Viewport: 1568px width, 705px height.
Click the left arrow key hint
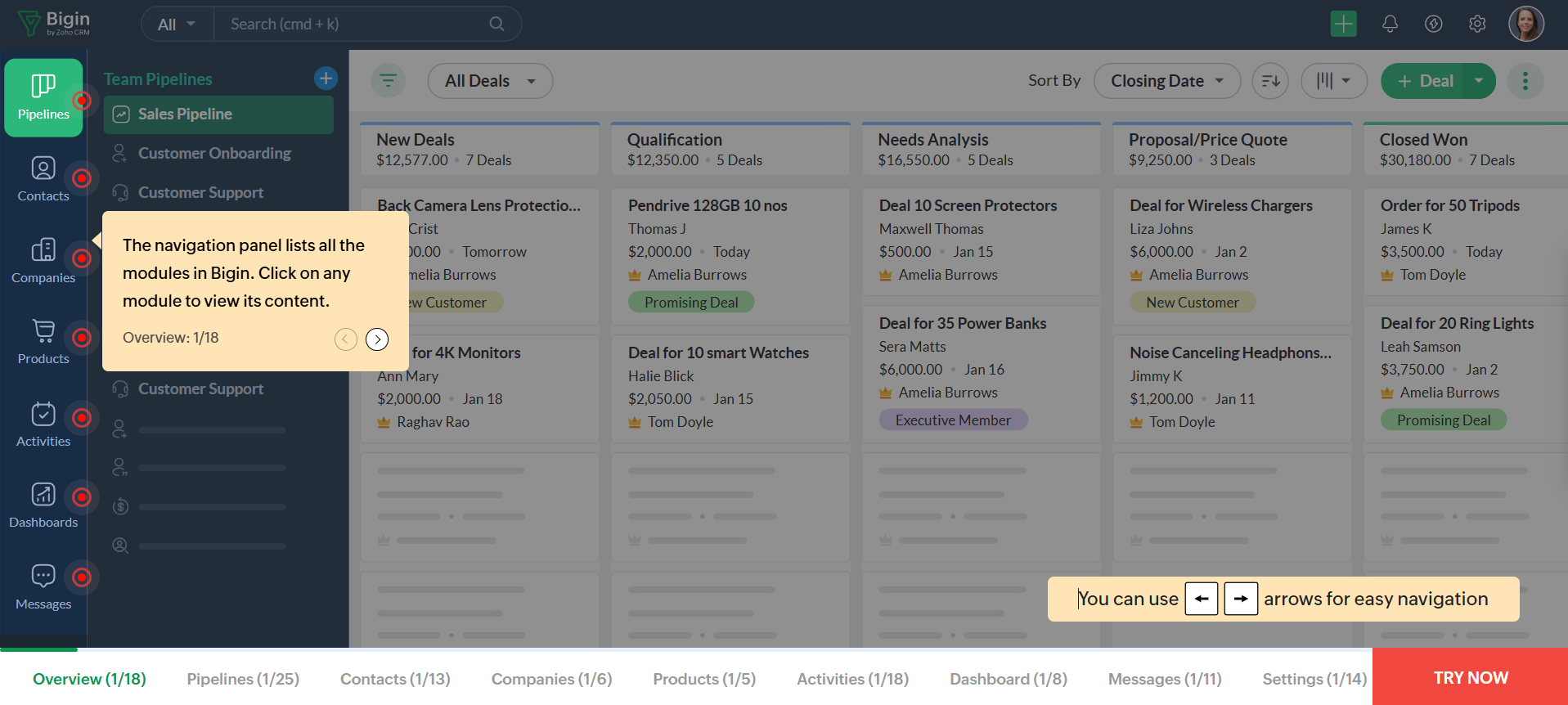pyautogui.click(x=1202, y=599)
